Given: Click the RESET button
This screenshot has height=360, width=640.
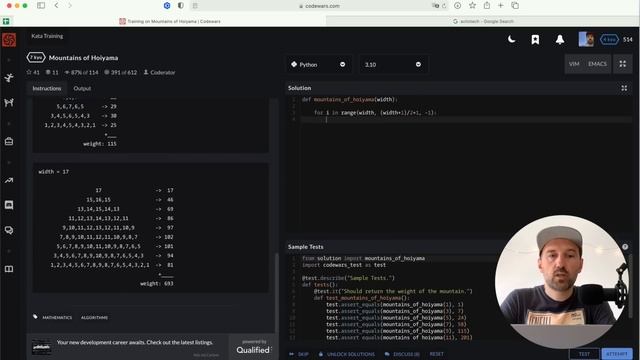Looking at the screenshot, I should point(436,354).
